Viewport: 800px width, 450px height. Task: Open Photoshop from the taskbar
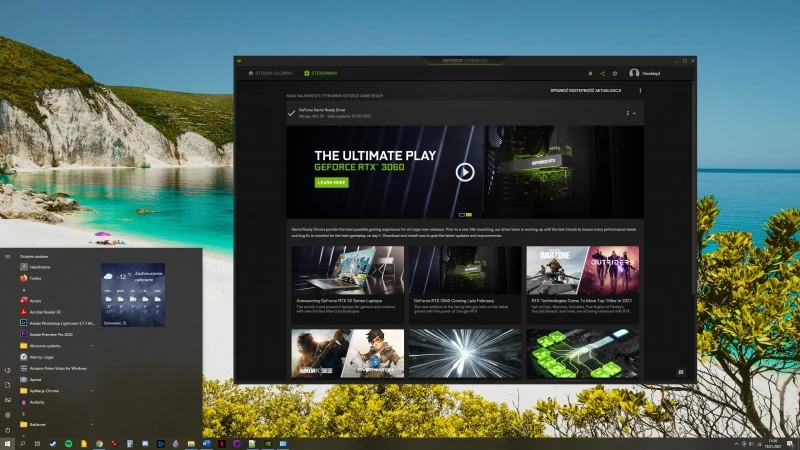(160, 444)
